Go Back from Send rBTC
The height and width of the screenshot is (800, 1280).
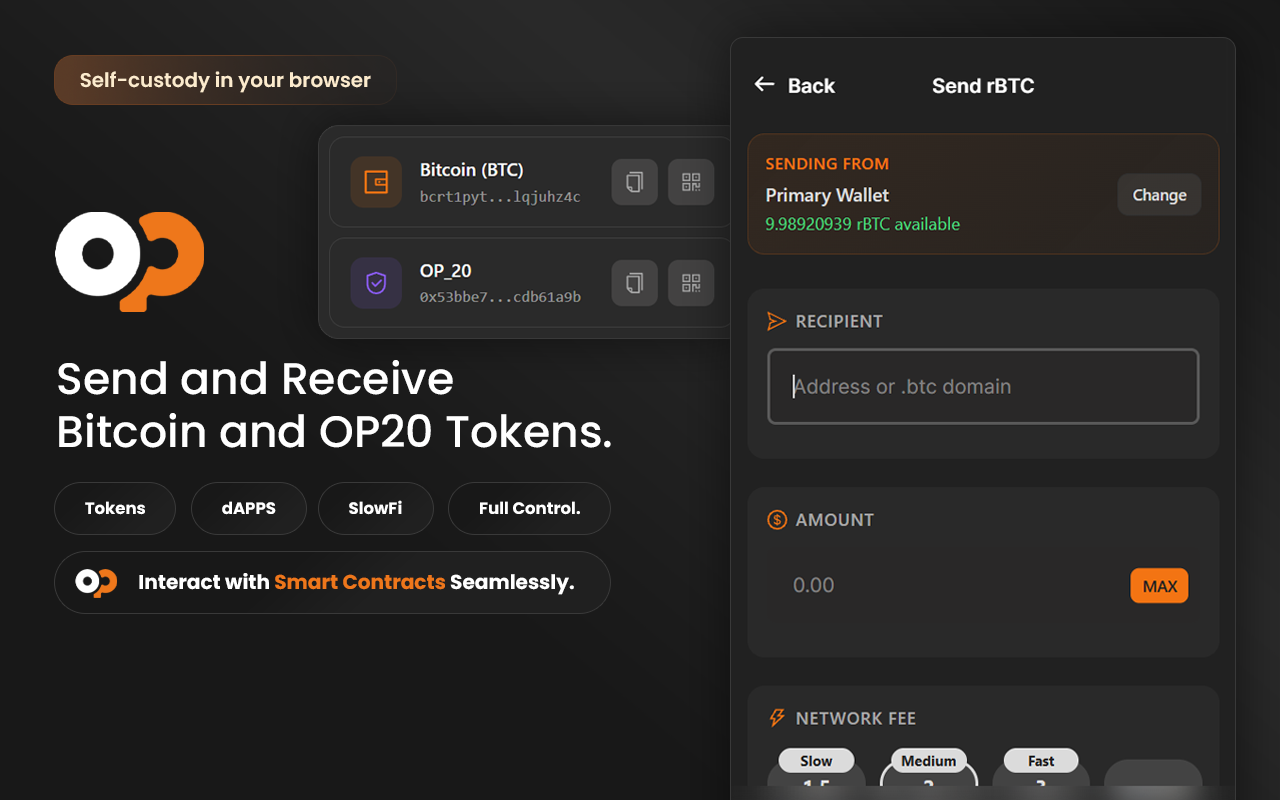795,86
